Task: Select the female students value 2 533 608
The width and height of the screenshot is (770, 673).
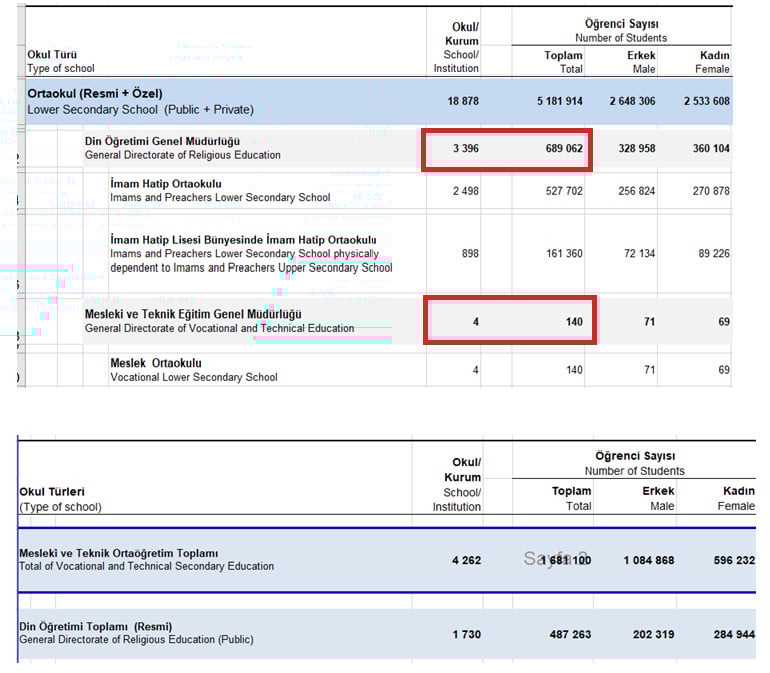Action: pos(706,101)
